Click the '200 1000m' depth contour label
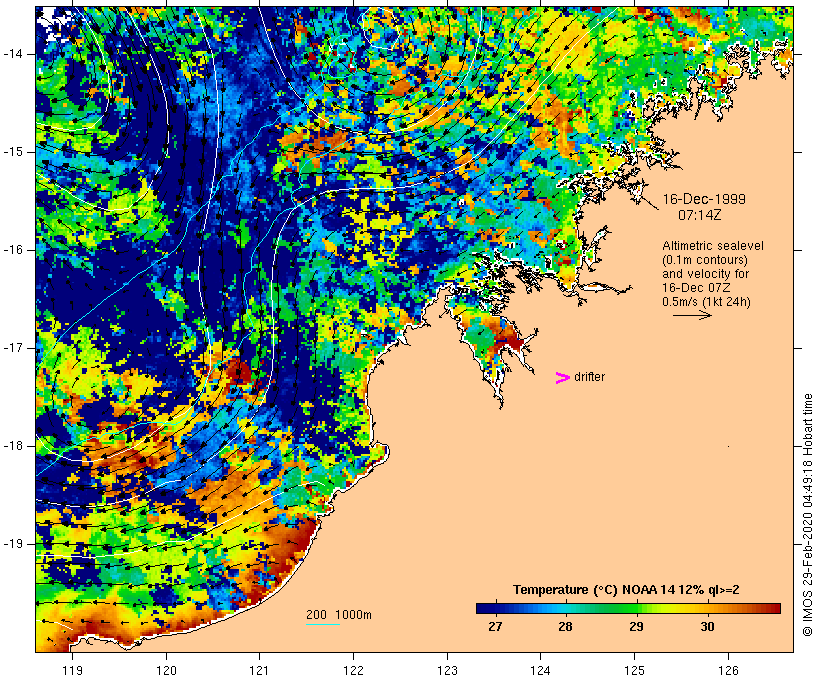820x680 pixels. coord(339,615)
